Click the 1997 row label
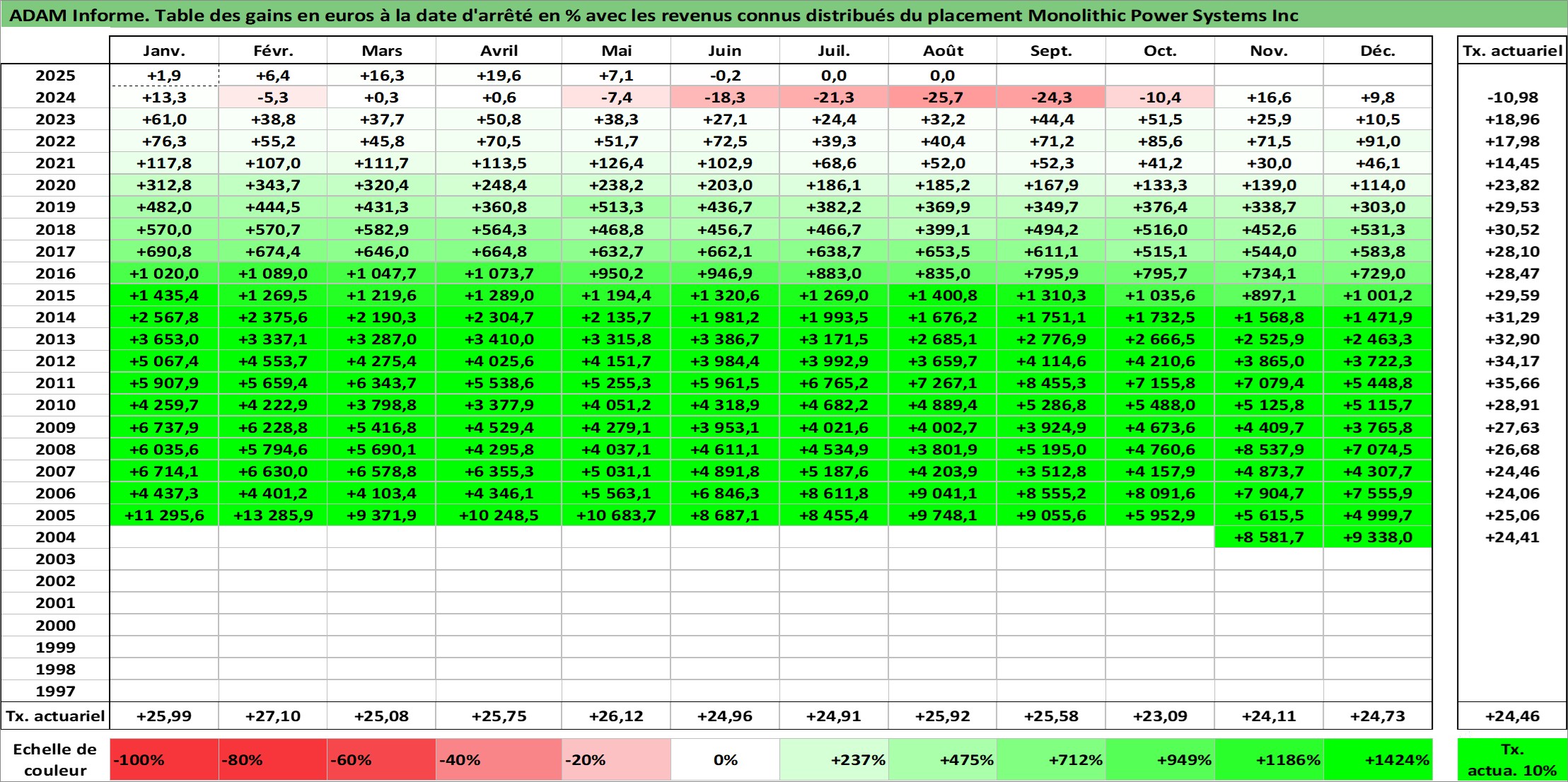Viewport: 1568px width, 782px height. (55, 691)
